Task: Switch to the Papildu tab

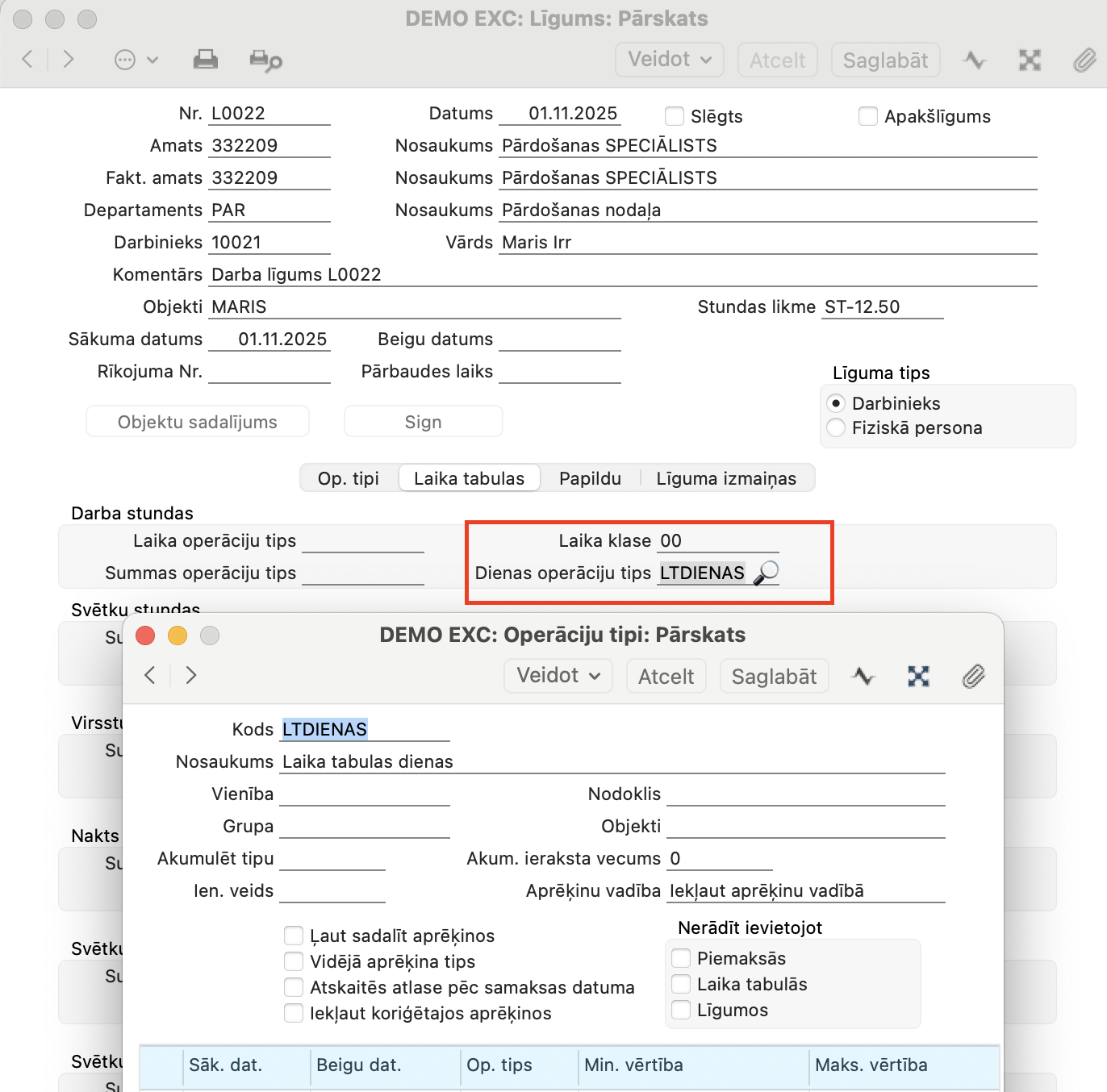Action: point(590,478)
